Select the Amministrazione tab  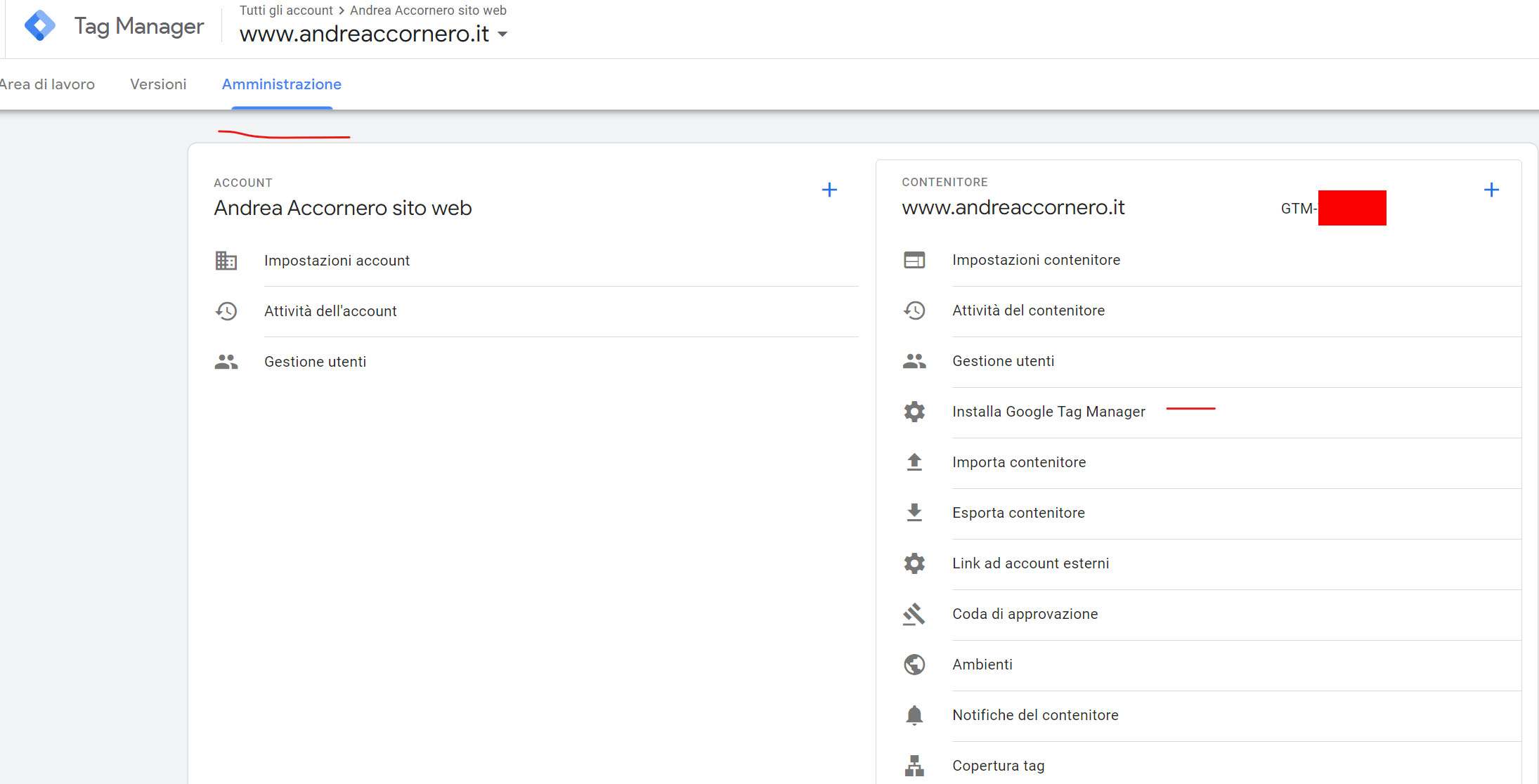point(282,84)
